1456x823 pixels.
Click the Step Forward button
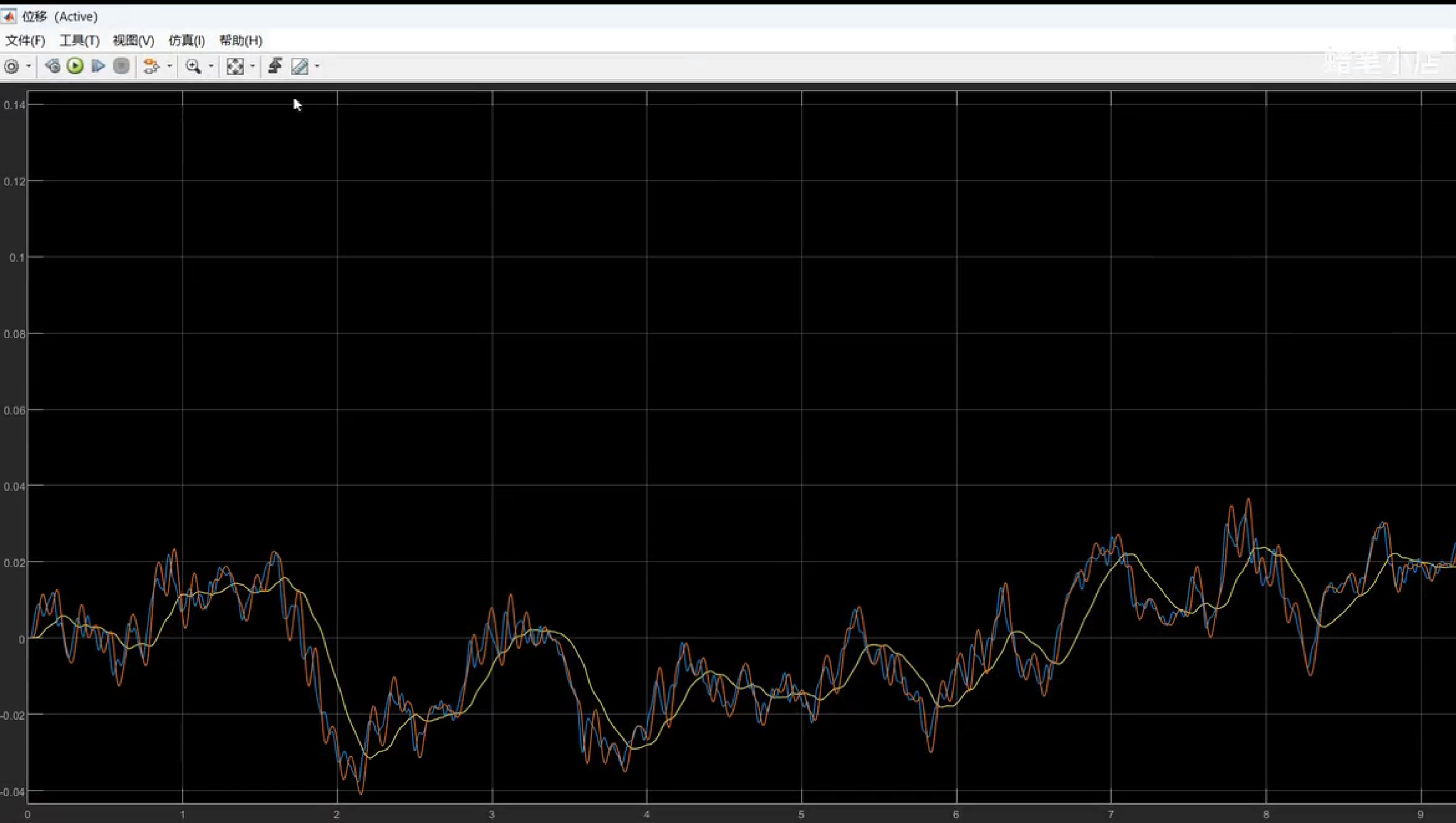(x=98, y=67)
